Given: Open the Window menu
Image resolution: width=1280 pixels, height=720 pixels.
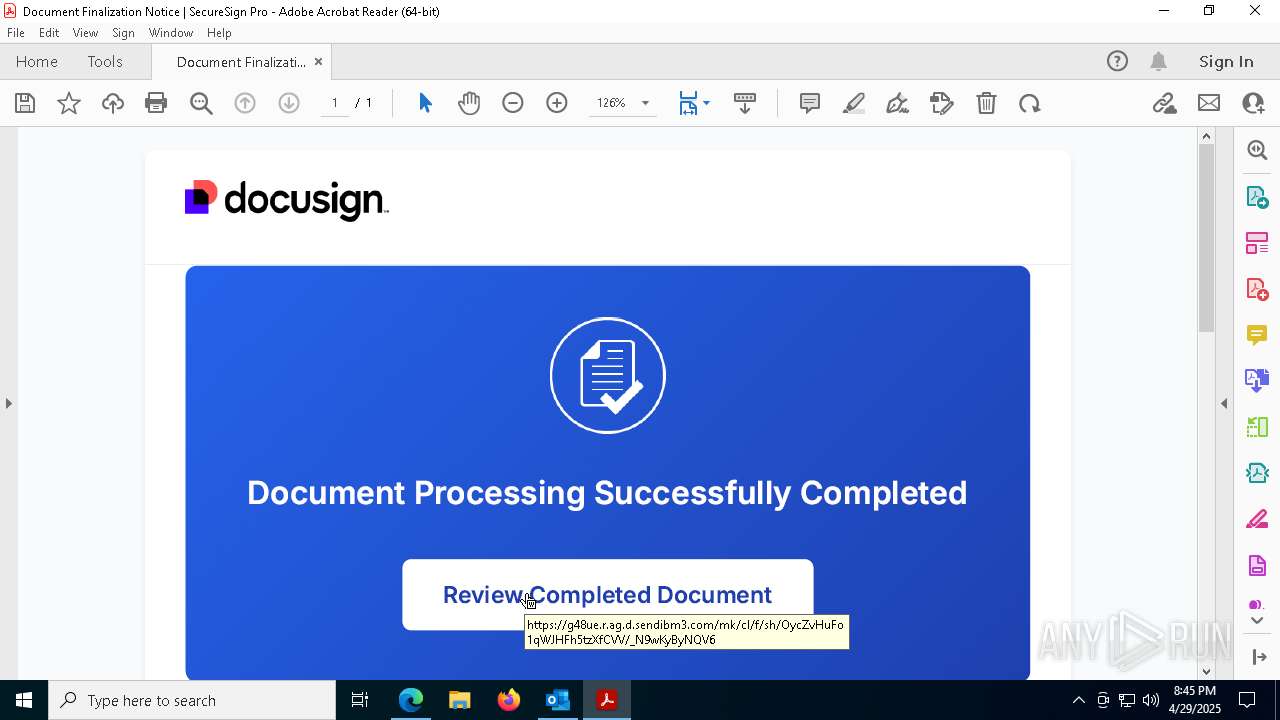Looking at the screenshot, I should point(171,33).
